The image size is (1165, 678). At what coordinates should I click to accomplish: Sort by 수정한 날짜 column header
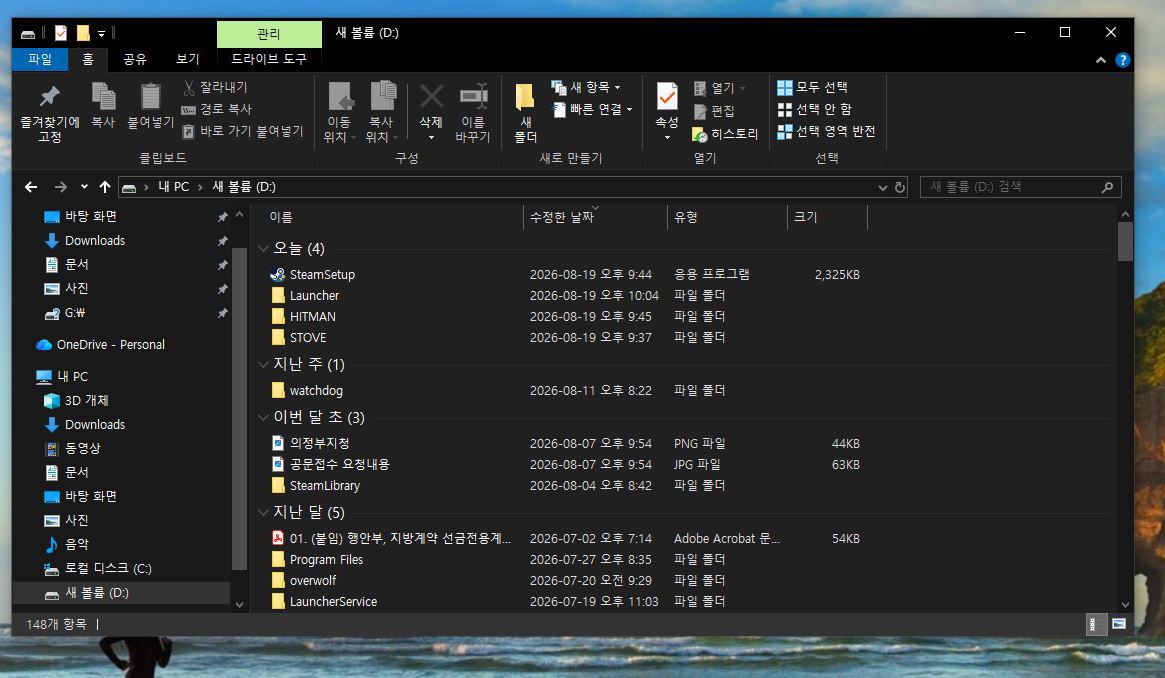[562, 217]
